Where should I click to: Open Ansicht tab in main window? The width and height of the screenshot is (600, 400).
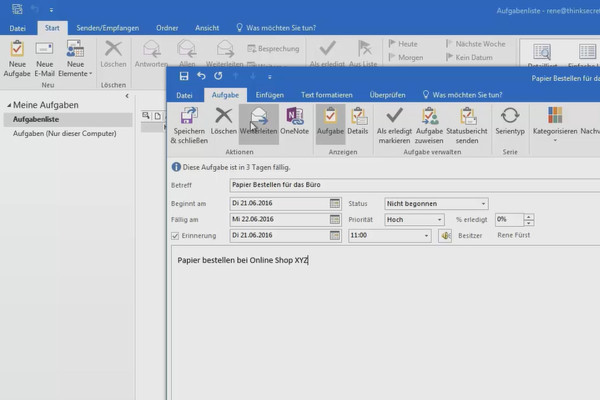[207, 28]
